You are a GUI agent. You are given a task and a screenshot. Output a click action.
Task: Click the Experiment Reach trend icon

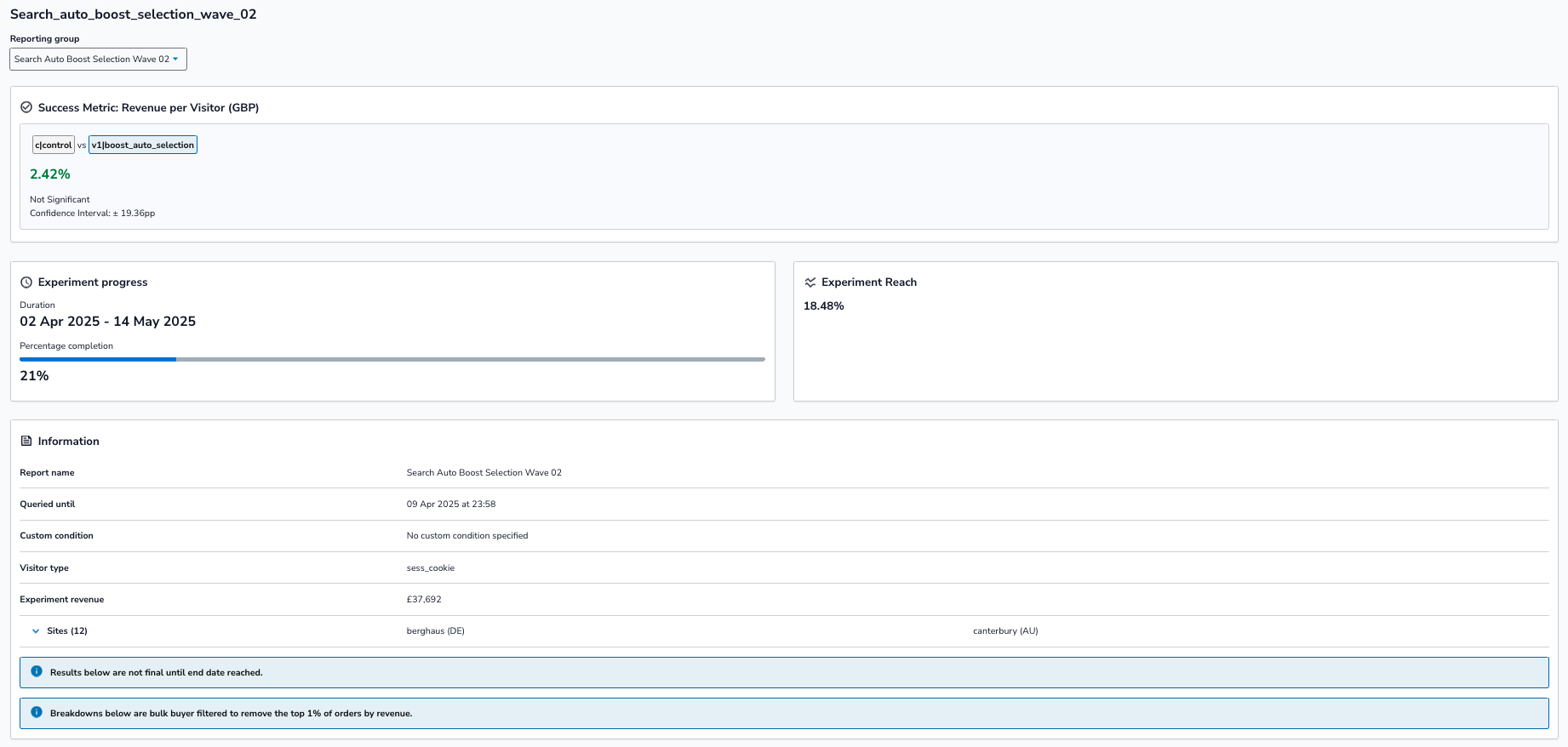[810, 282]
